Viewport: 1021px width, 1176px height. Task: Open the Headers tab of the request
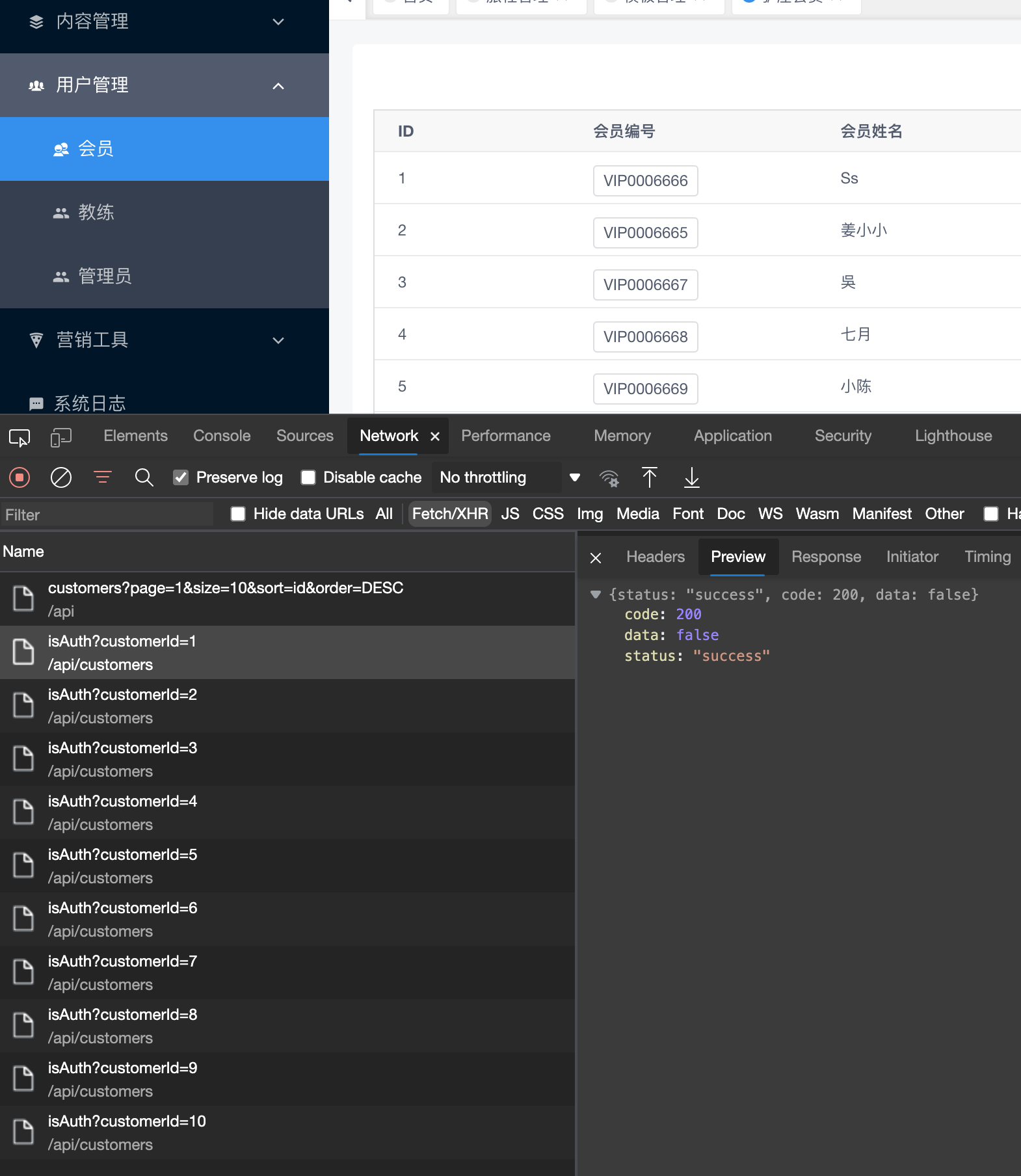656,557
